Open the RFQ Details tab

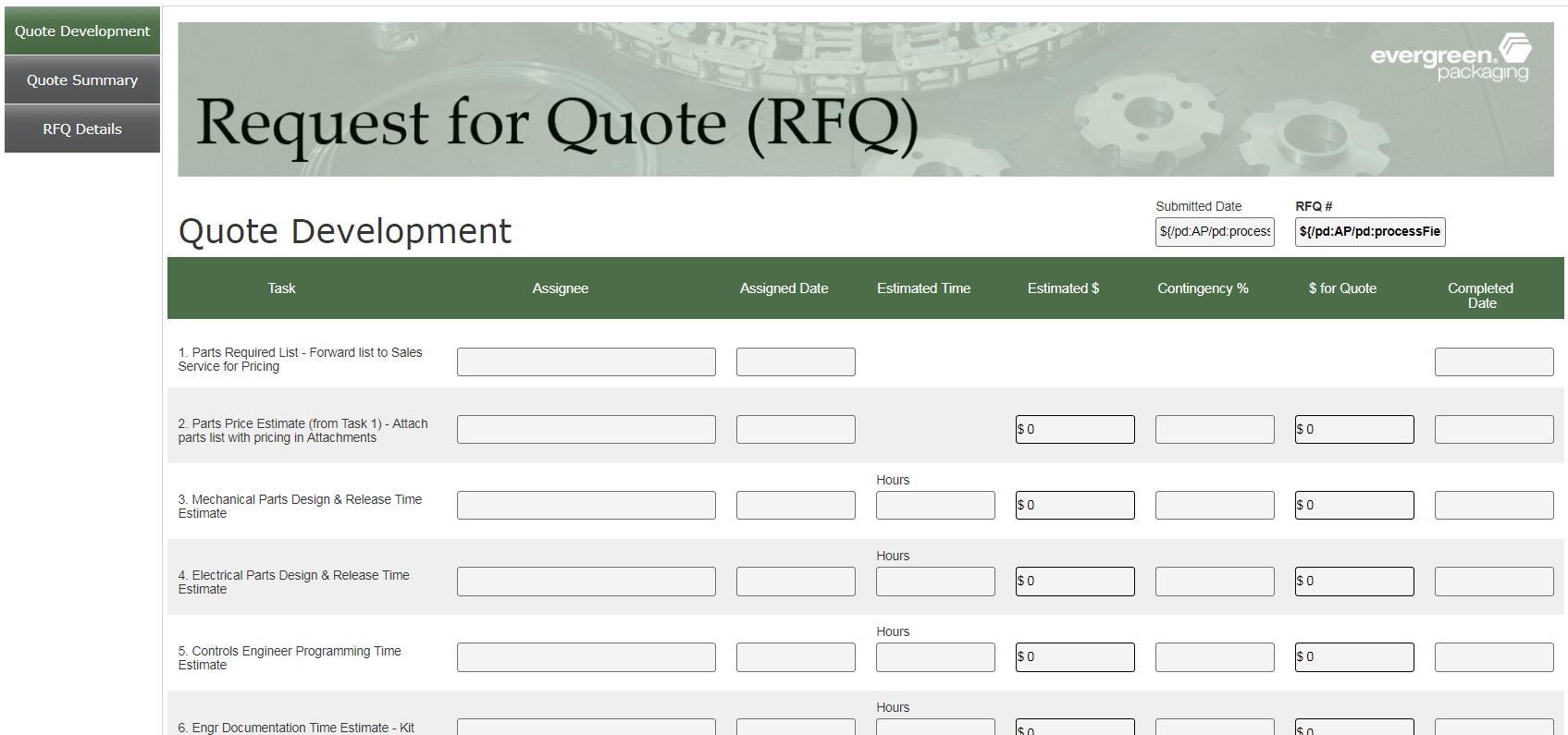pyautogui.click(x=82, y=129)
